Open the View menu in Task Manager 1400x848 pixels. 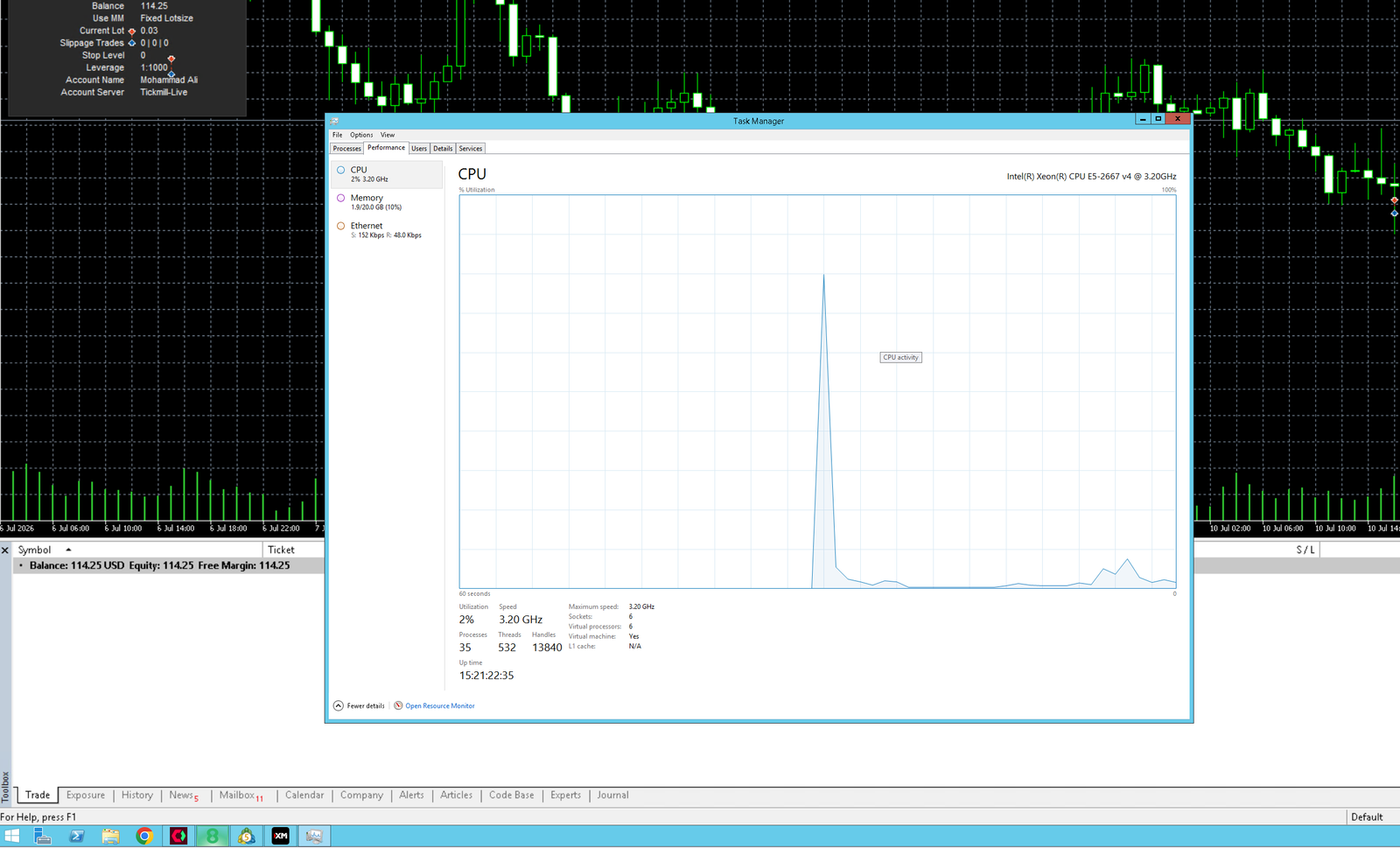[388, 135]
